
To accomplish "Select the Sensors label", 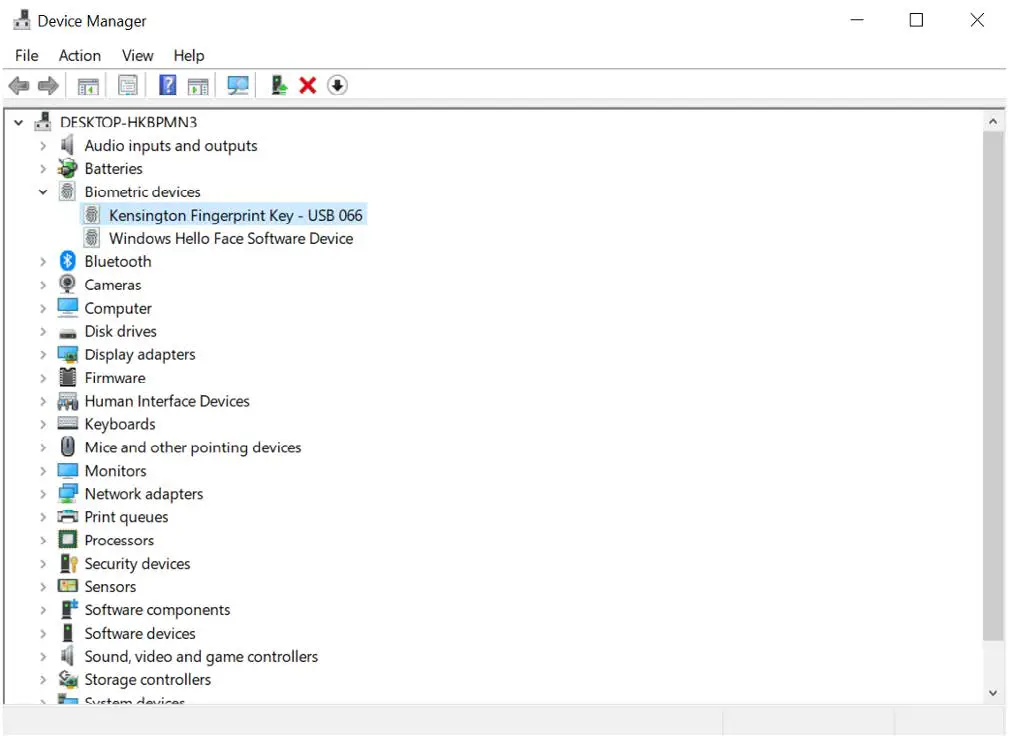I will 110,587.
